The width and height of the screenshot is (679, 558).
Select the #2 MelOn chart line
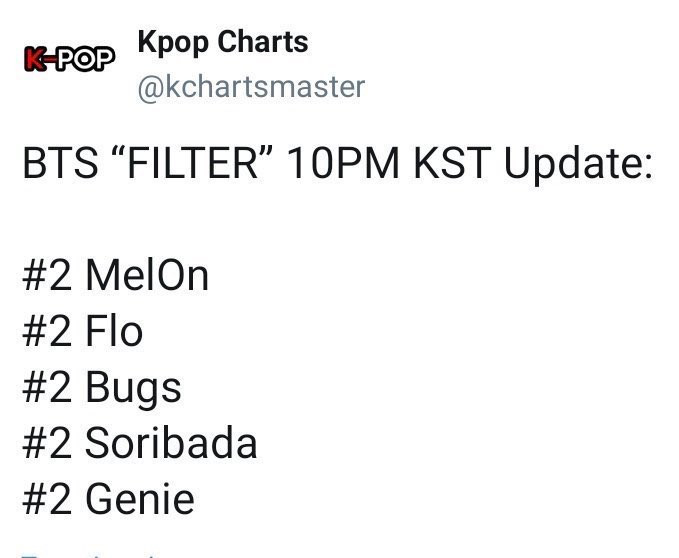(116, 275)
